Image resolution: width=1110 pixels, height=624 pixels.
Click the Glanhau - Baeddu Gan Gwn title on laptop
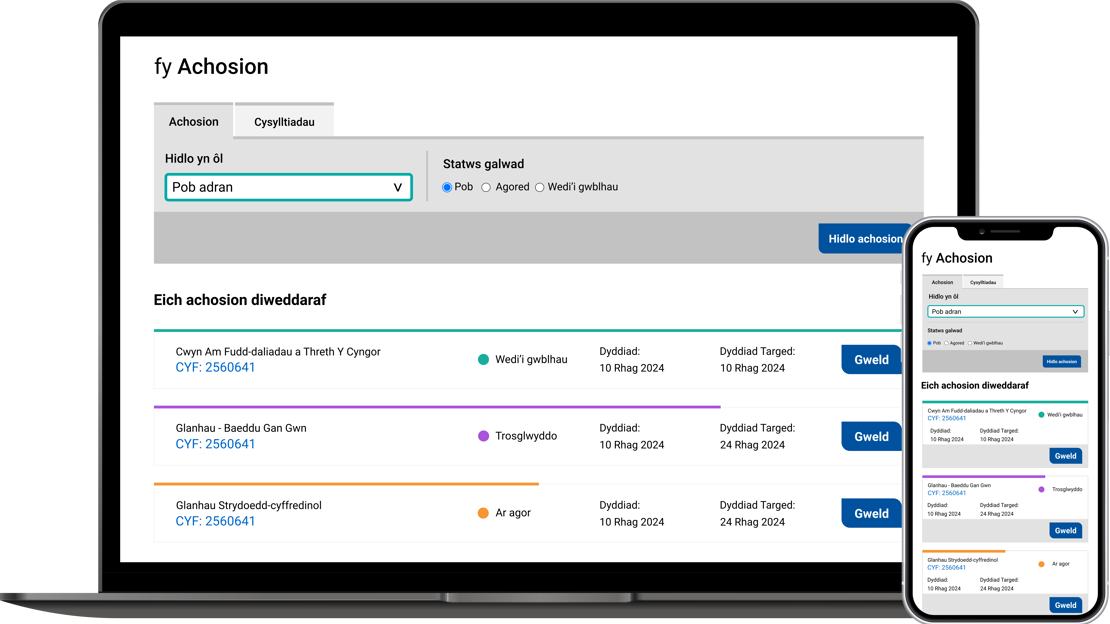tap(241, 428)
